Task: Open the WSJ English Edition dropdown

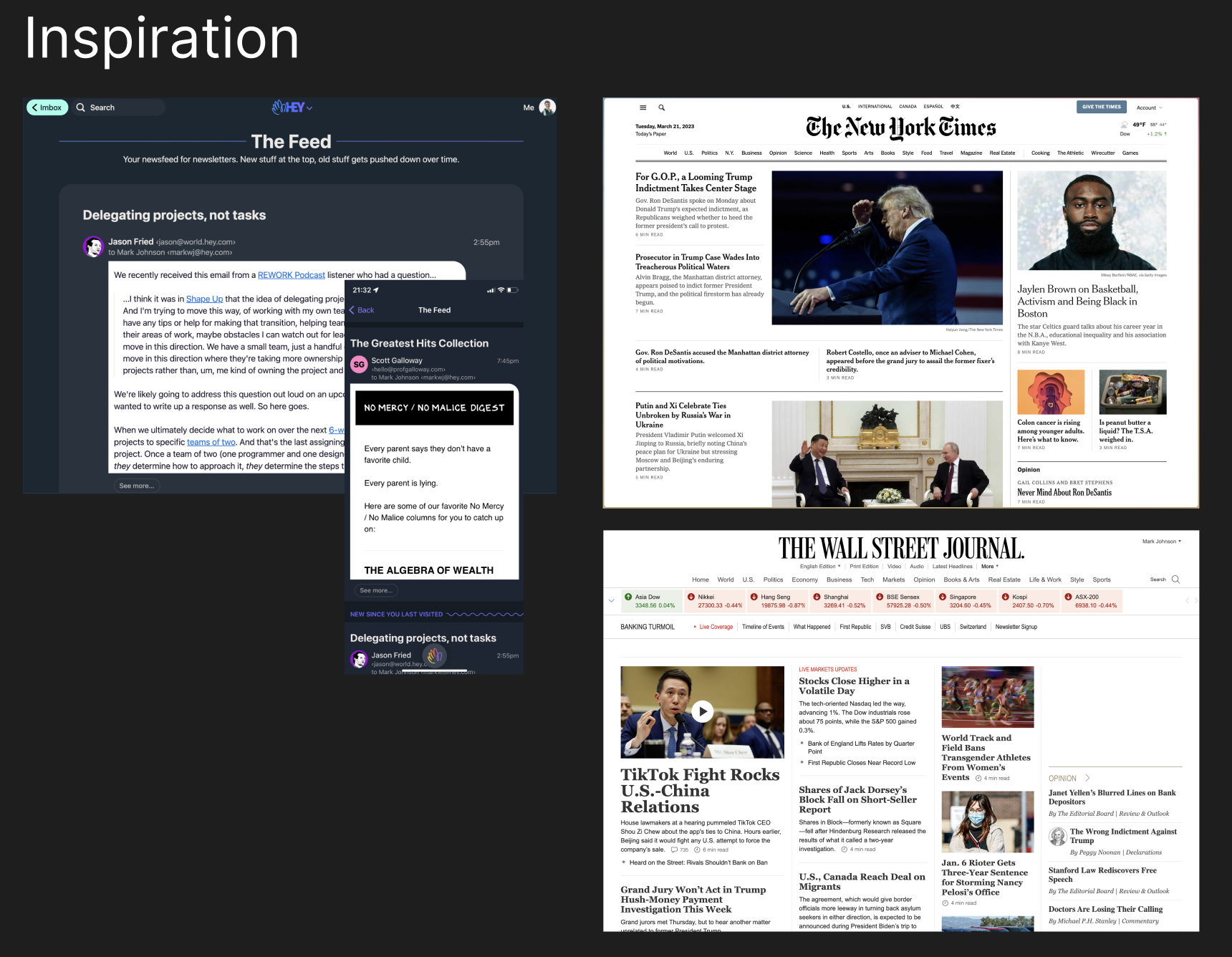Action: (x=820, y=567)
